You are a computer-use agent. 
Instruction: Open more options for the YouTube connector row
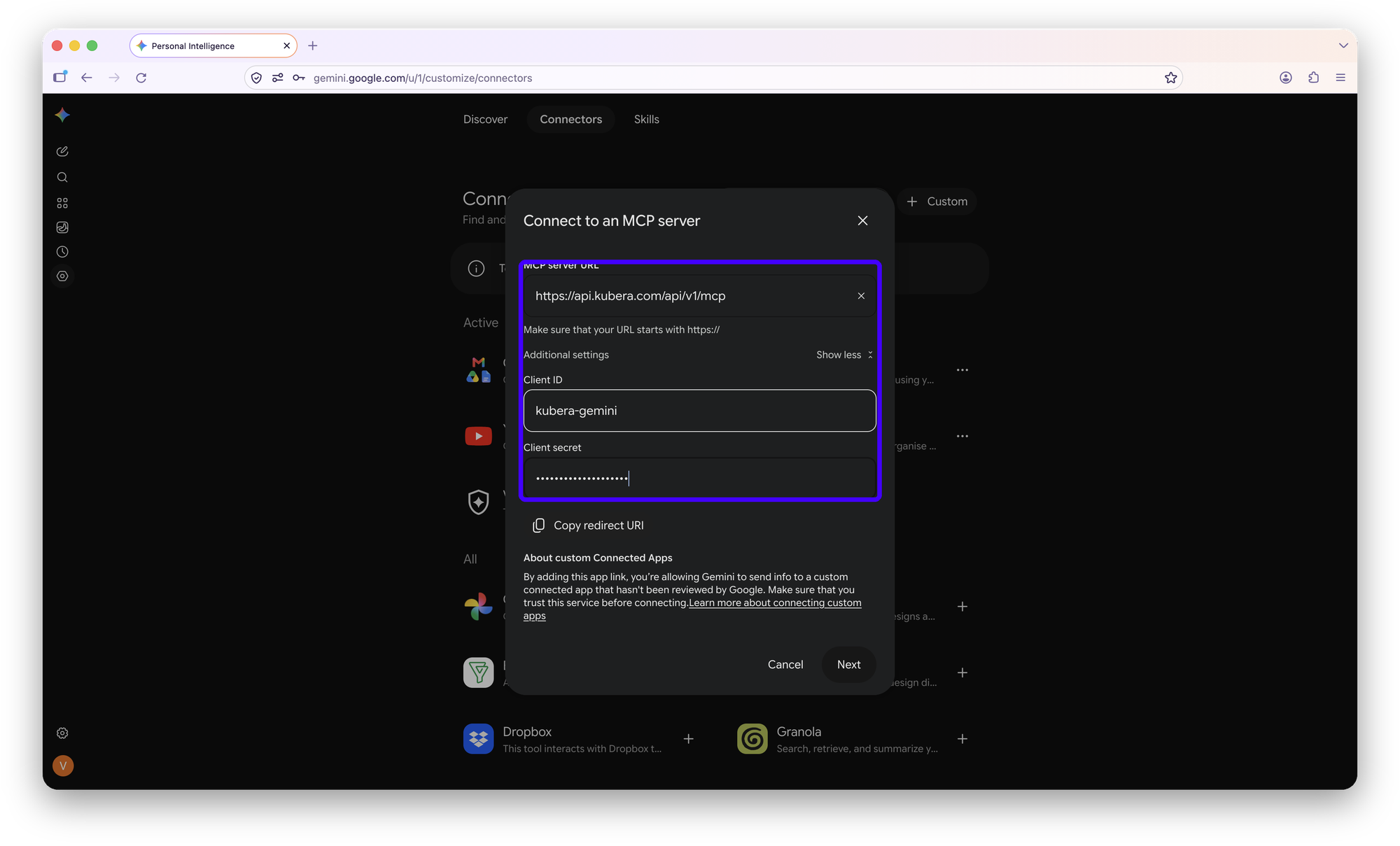962,436
